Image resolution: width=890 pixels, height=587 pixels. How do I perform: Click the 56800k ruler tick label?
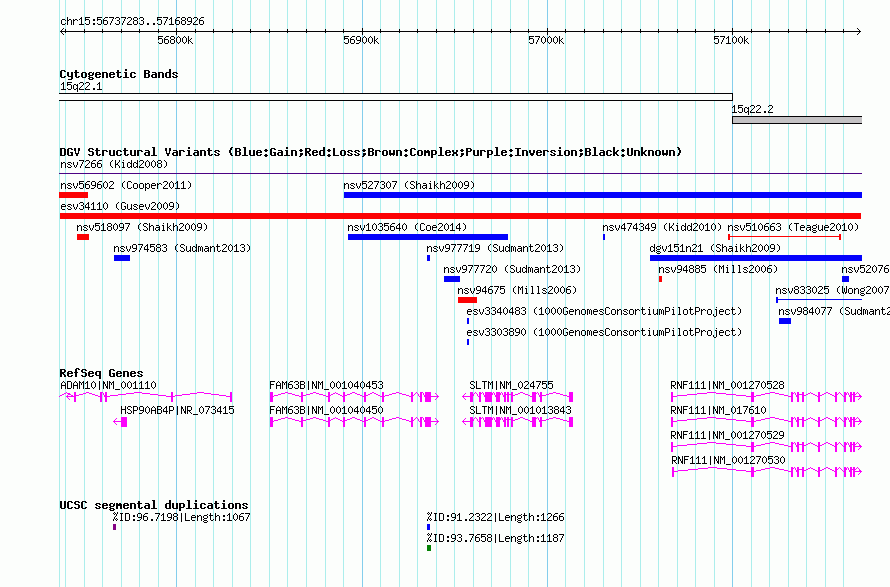pyautogui.click(x=175, y=40)
